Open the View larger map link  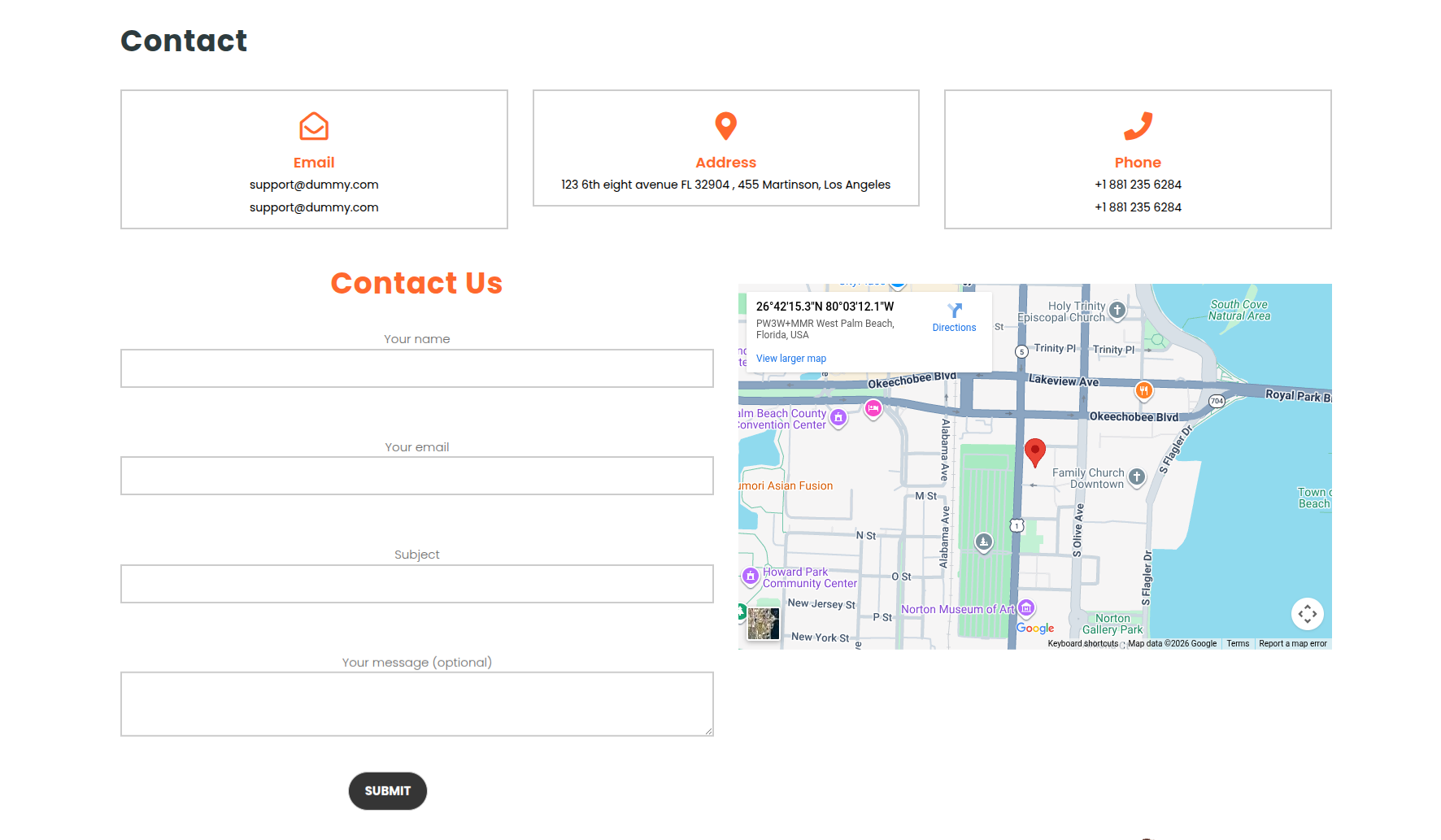(790, 359)
